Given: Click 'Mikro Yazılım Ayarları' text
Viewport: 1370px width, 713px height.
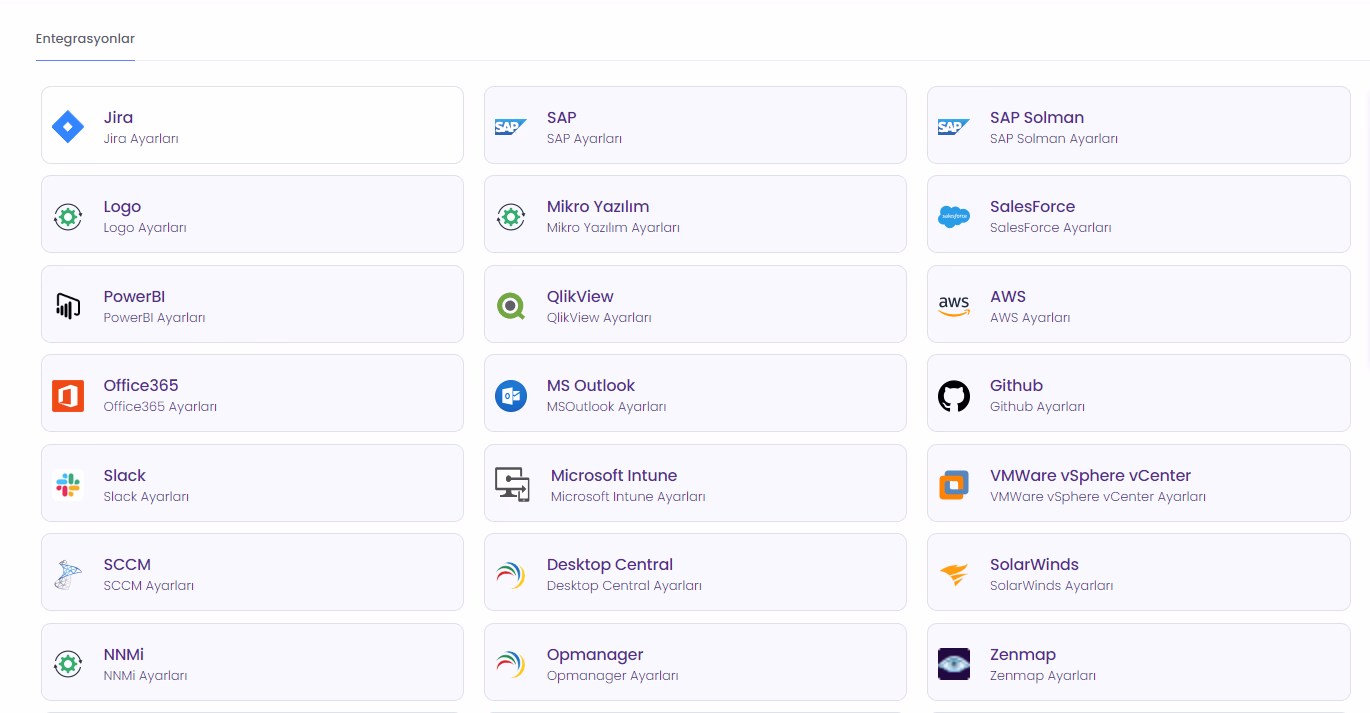Looking at the screenshot, I should 613,228.
